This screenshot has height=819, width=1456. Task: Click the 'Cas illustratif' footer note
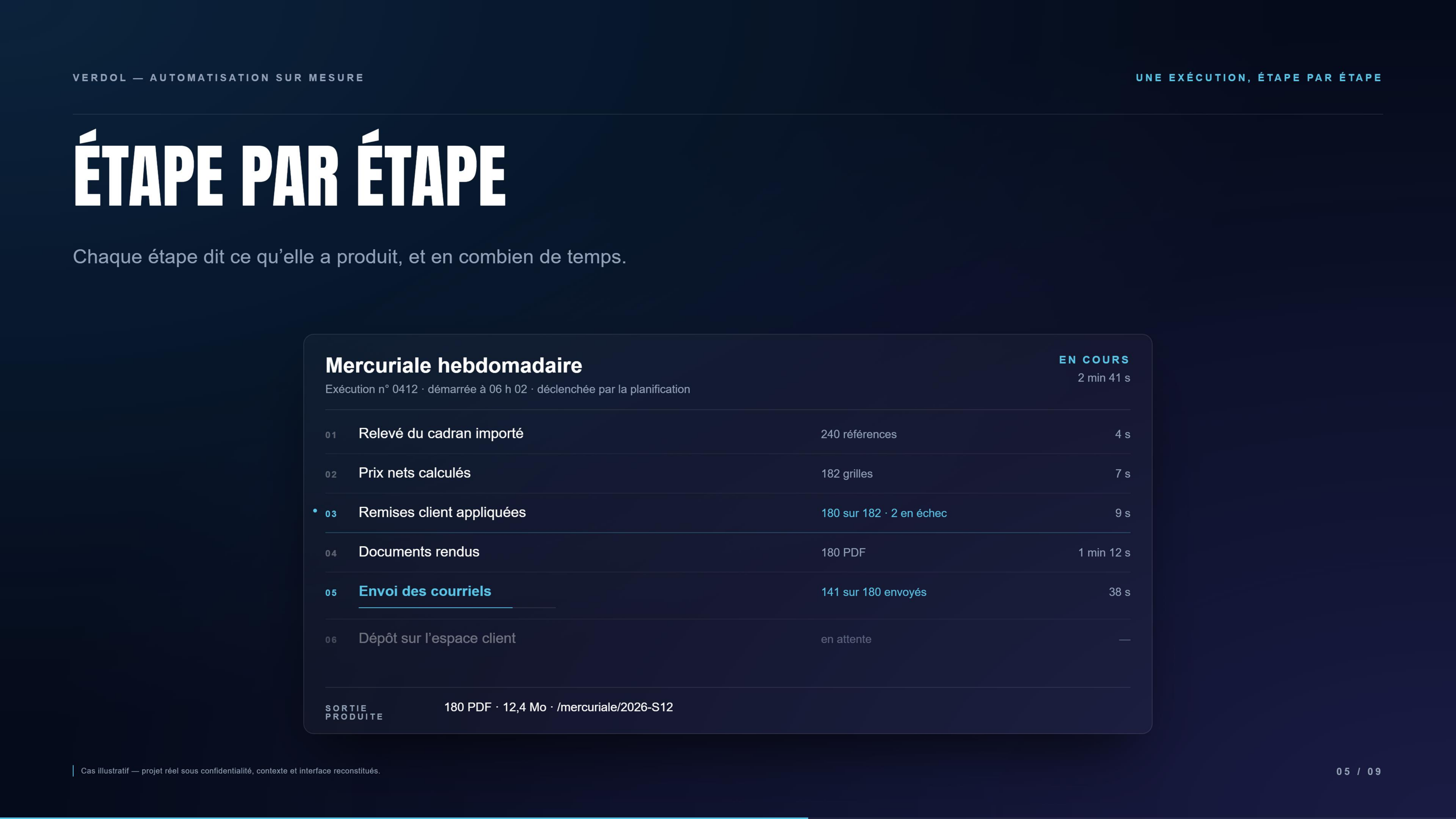coord(230,771)
